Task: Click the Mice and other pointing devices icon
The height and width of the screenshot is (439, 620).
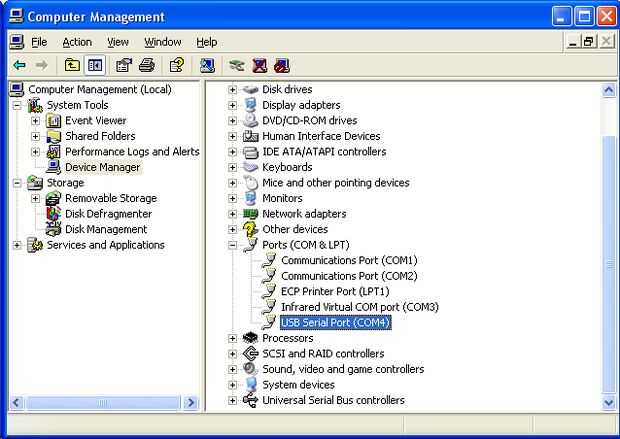Action: tap(250, 183)
